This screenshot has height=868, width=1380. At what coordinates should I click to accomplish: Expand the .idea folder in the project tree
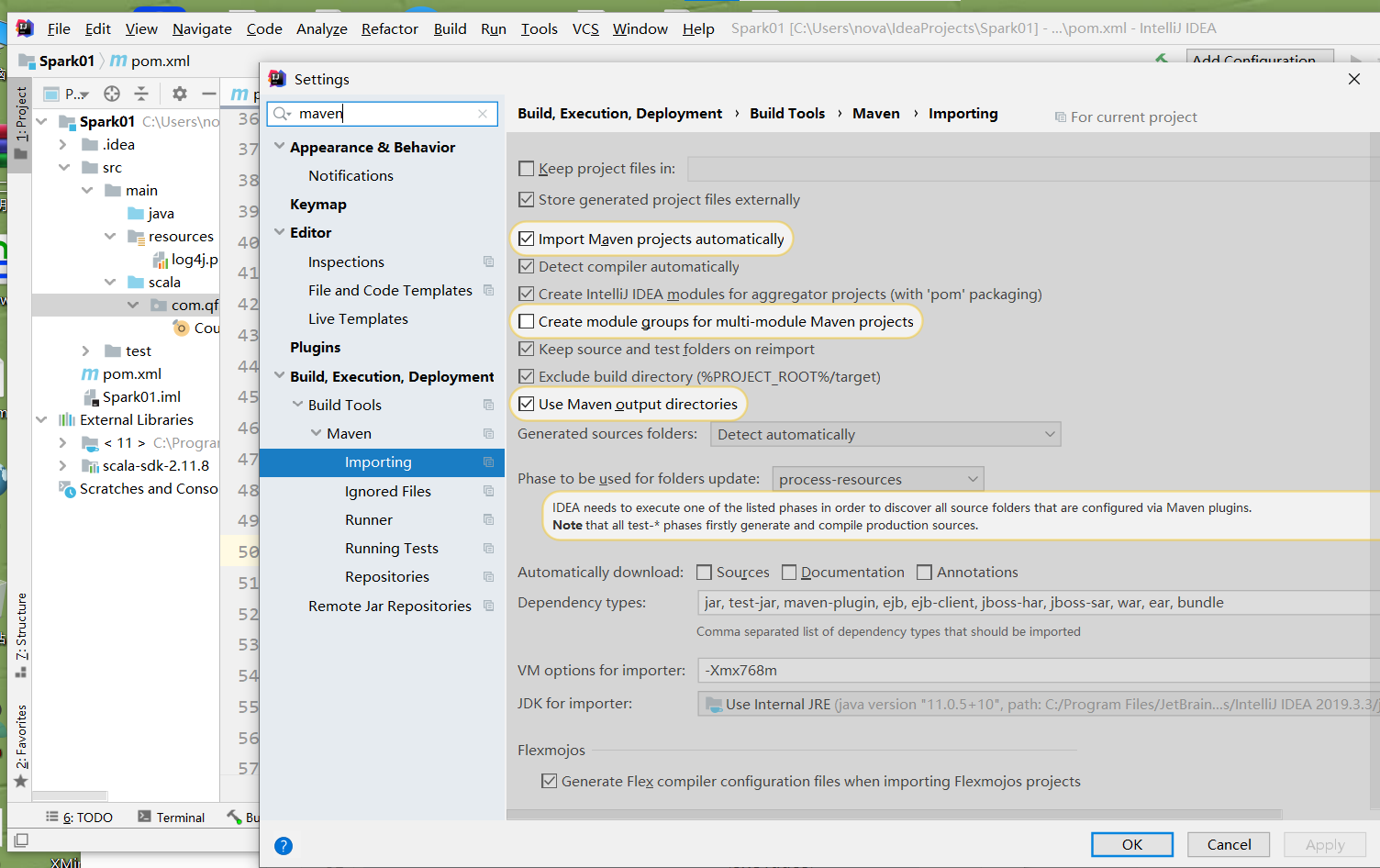click(62, 145)
